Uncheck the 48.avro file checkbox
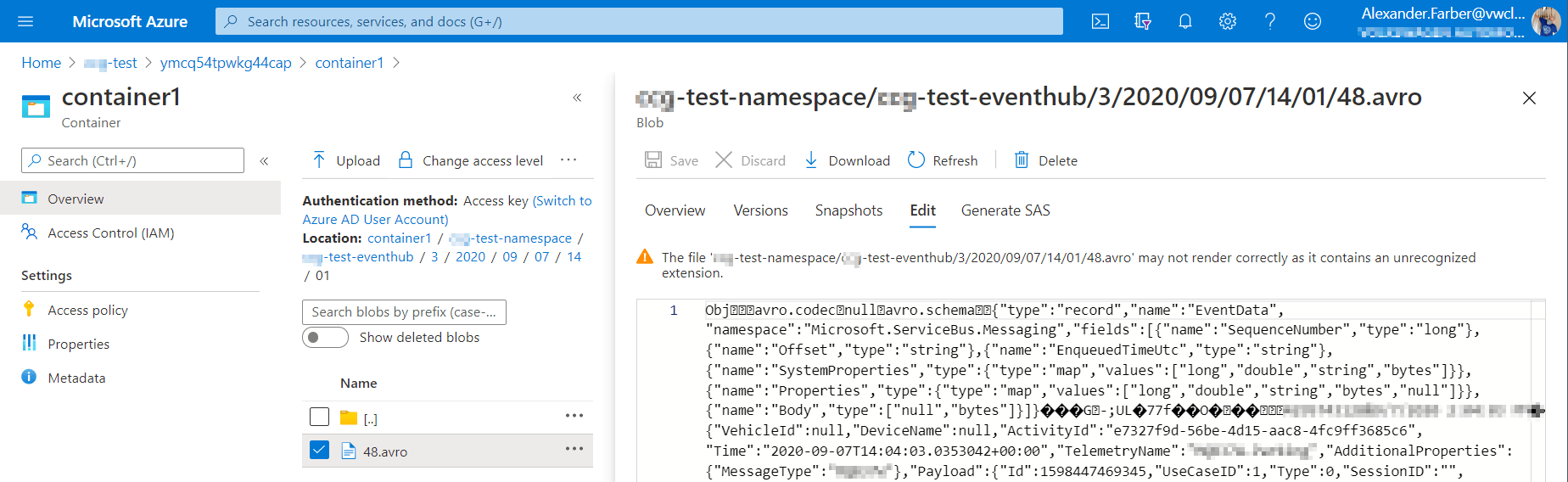1568x482 pixels. [x=319, y=451]
